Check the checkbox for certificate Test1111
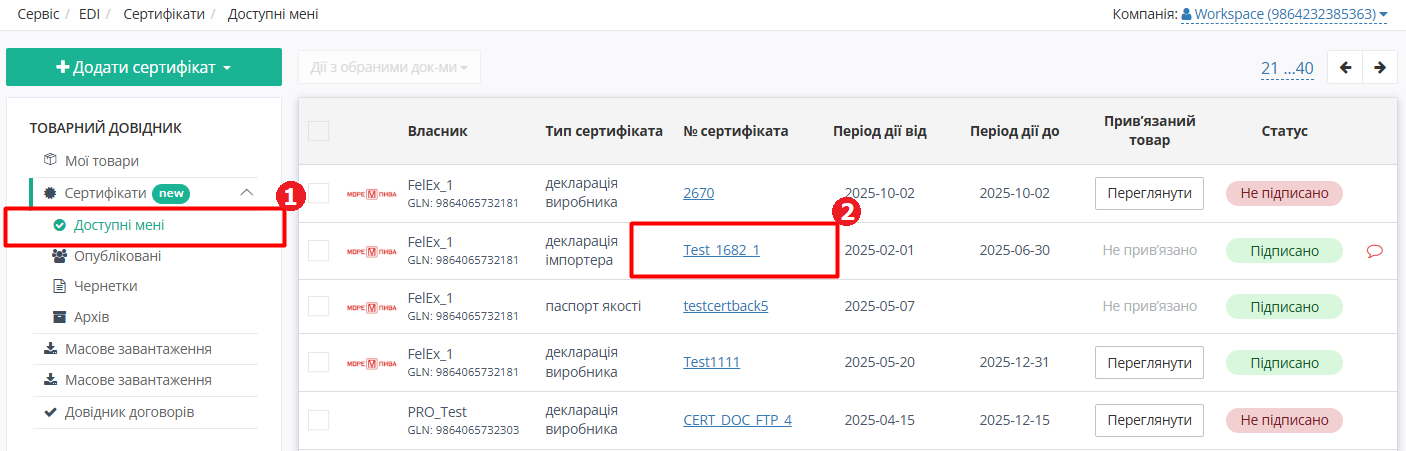 click(x=319, y=362)
